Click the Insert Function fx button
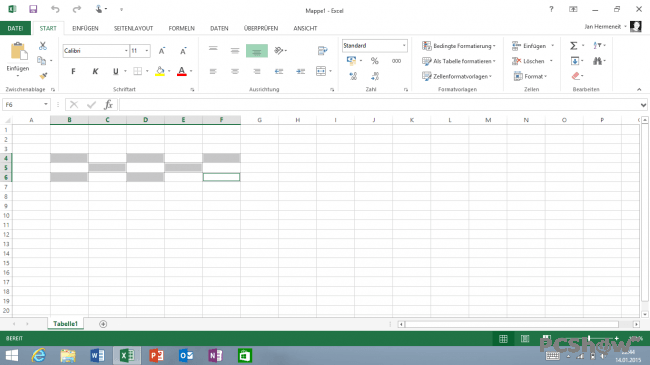Image resolution: width=650 pixels, height=365 pixels. click(x=109, y=105)
